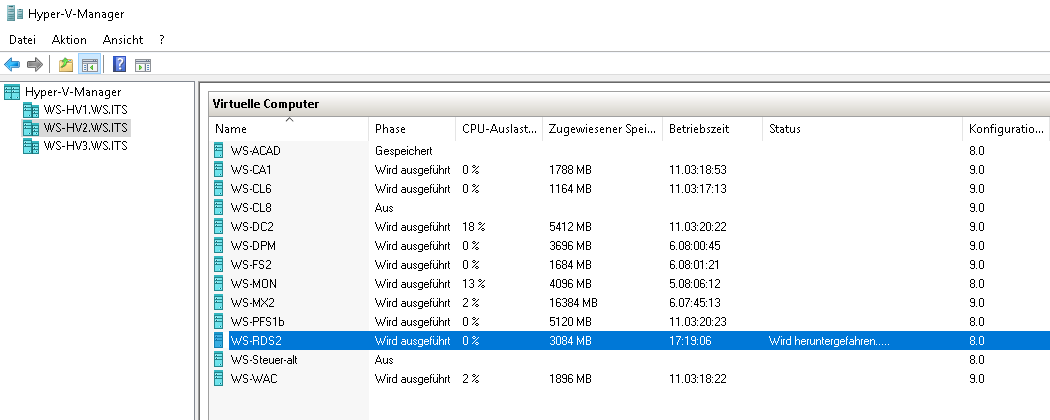Screen dimensions: 1050x420
Task: Select the Hyper-V-Manager root node label
Action: point(73,92)
